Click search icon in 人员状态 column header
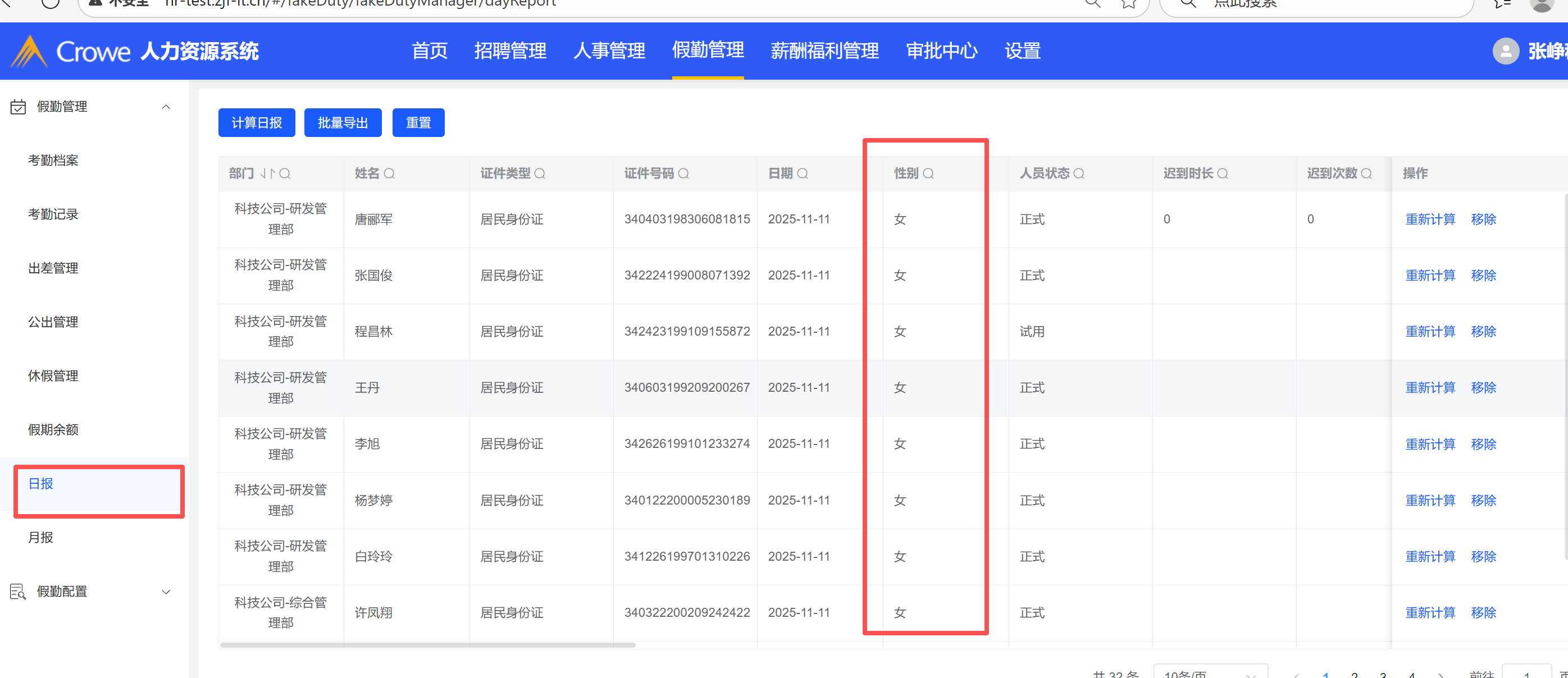 (x=1079, y=174)
